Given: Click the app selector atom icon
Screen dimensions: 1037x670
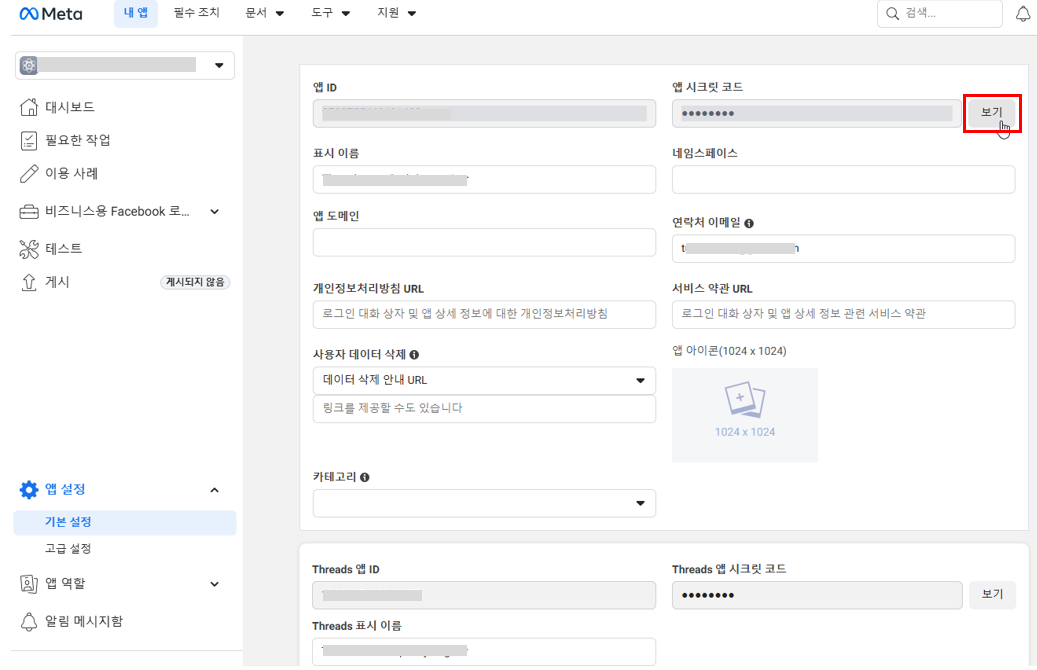Looking at the screenshot, I should coord(28,65).
